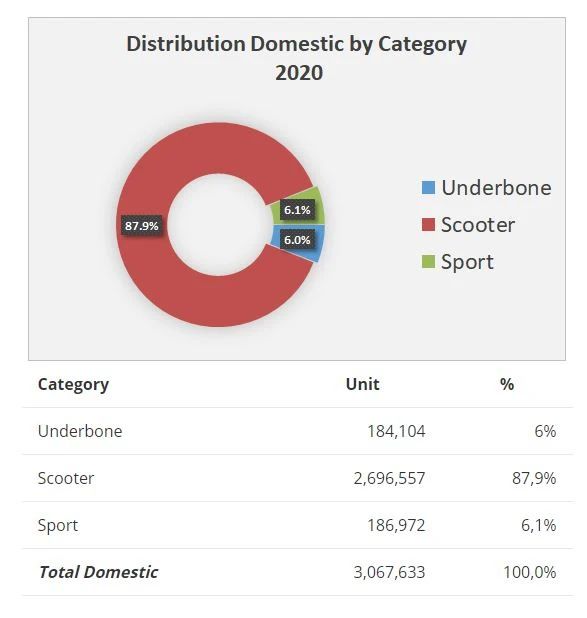587x618 pixels.
Task: Select the Underbone table row label
Action: [80, 431]
